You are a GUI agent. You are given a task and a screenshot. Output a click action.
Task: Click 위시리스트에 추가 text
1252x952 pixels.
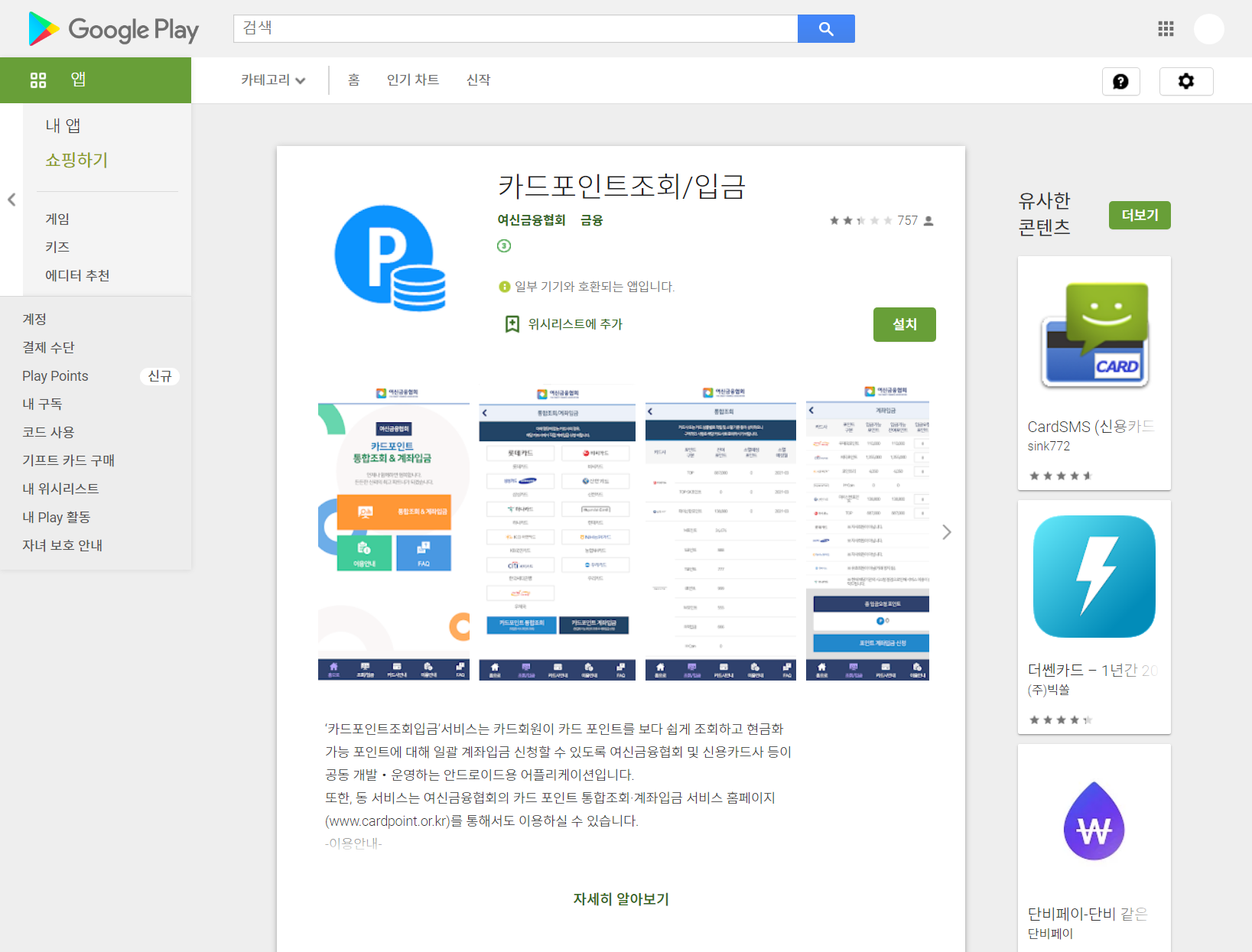click(575, 324)
